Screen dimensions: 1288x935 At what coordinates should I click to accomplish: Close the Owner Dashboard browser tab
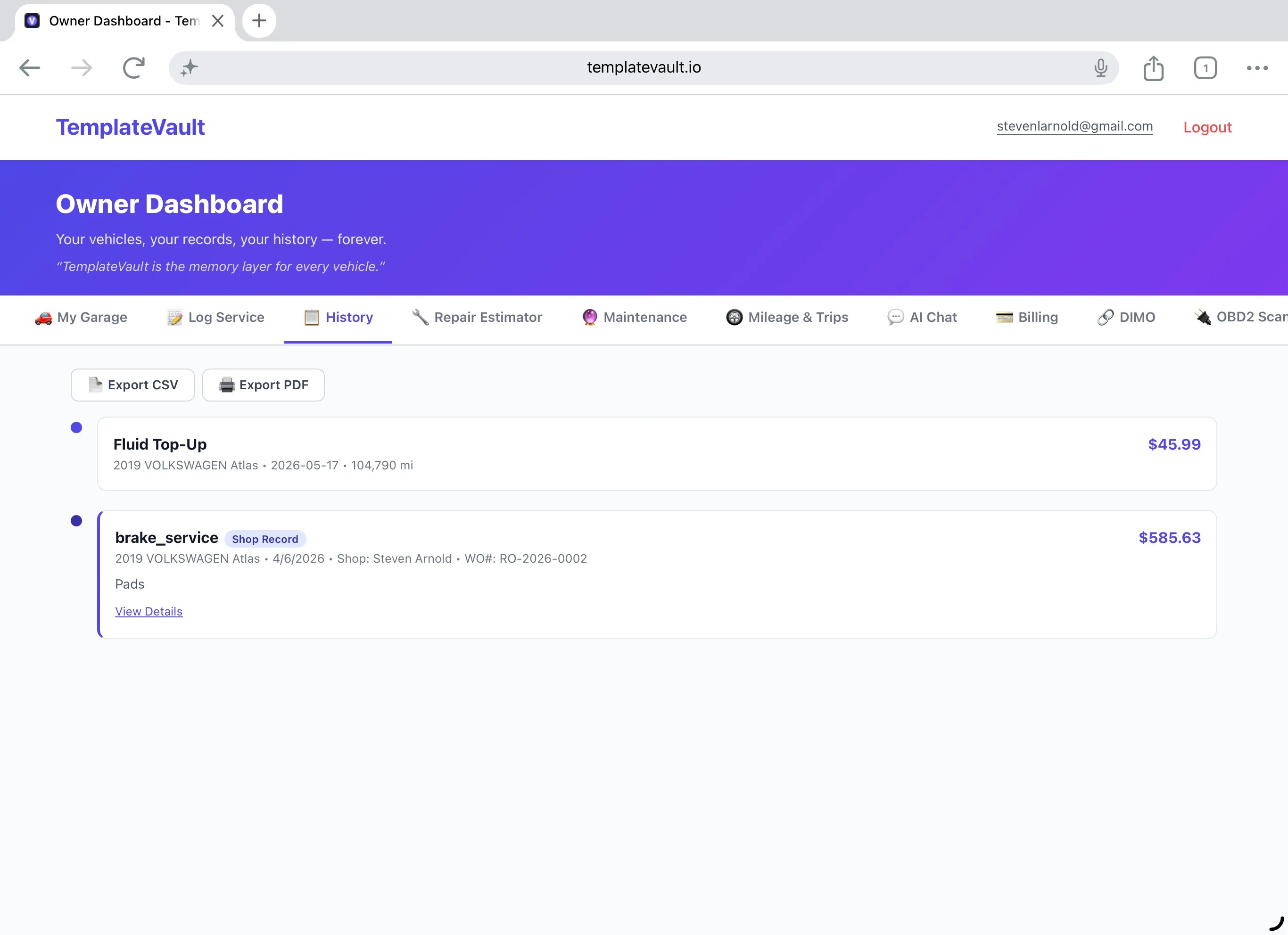coord(217,21)
